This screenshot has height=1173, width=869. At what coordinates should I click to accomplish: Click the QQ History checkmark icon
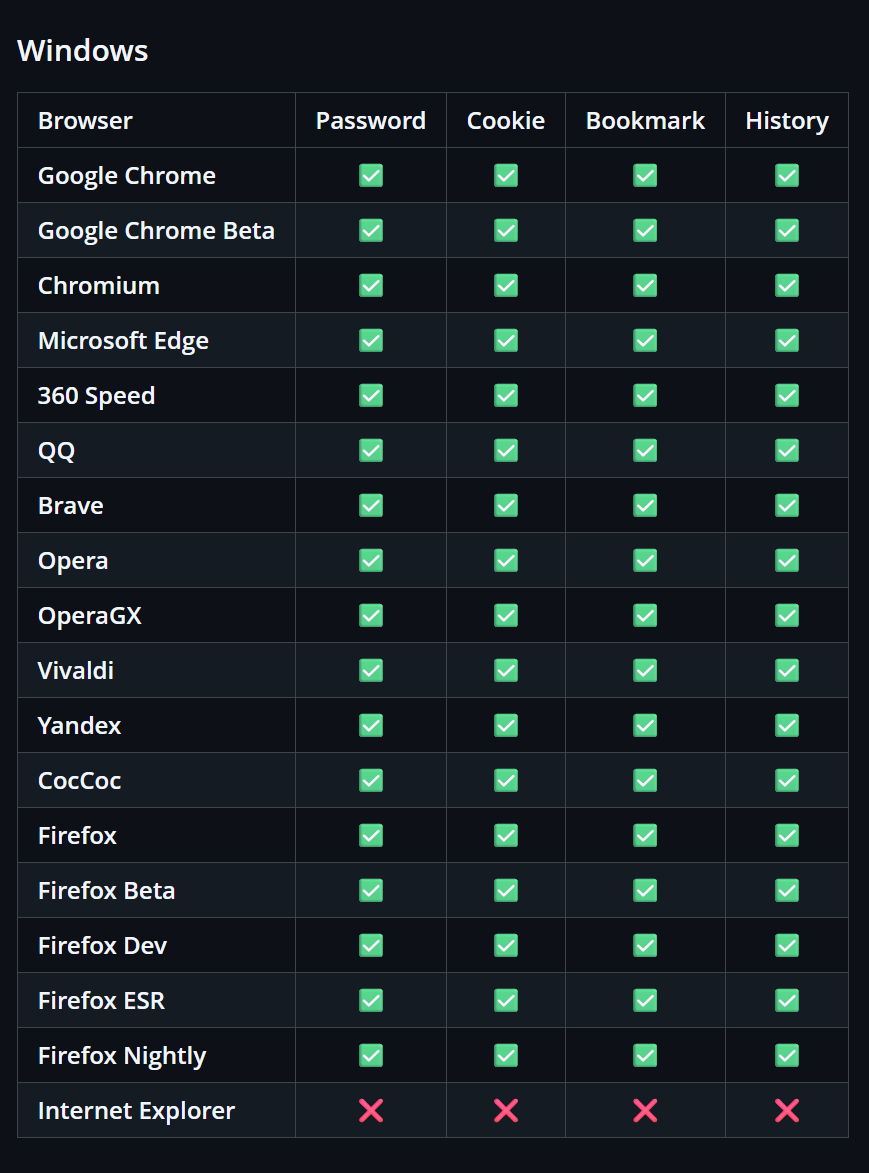click(x=787, y=450)
